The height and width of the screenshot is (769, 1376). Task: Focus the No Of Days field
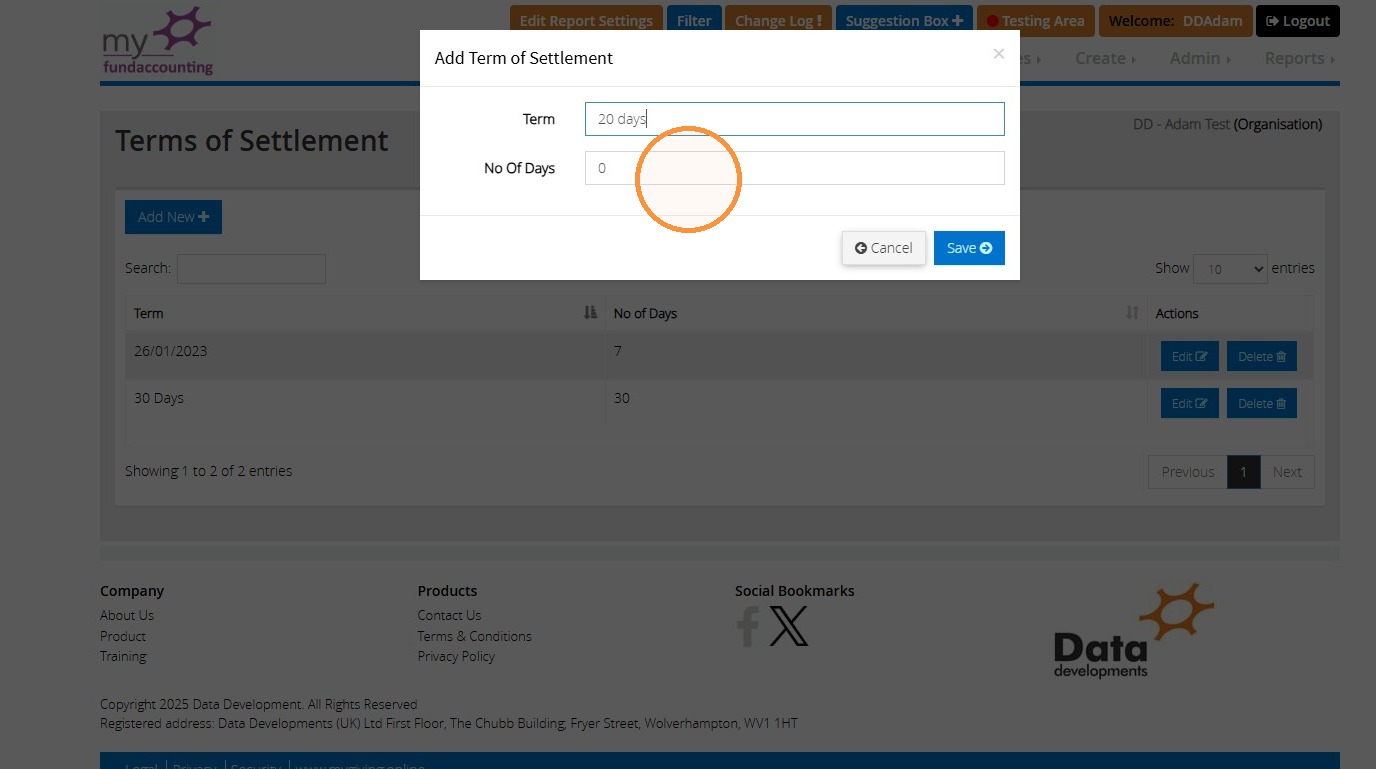click(795, 168)
